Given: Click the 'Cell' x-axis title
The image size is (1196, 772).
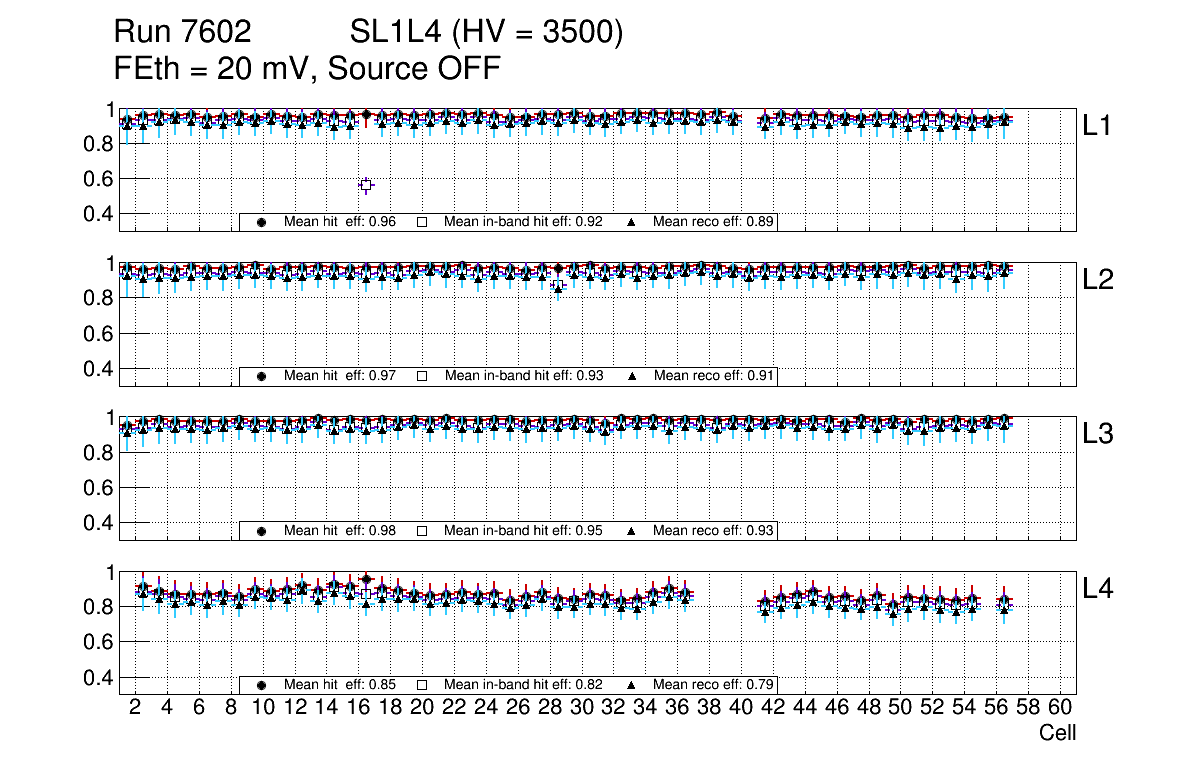Looking at the screenshot, I should pos(1057,733).
